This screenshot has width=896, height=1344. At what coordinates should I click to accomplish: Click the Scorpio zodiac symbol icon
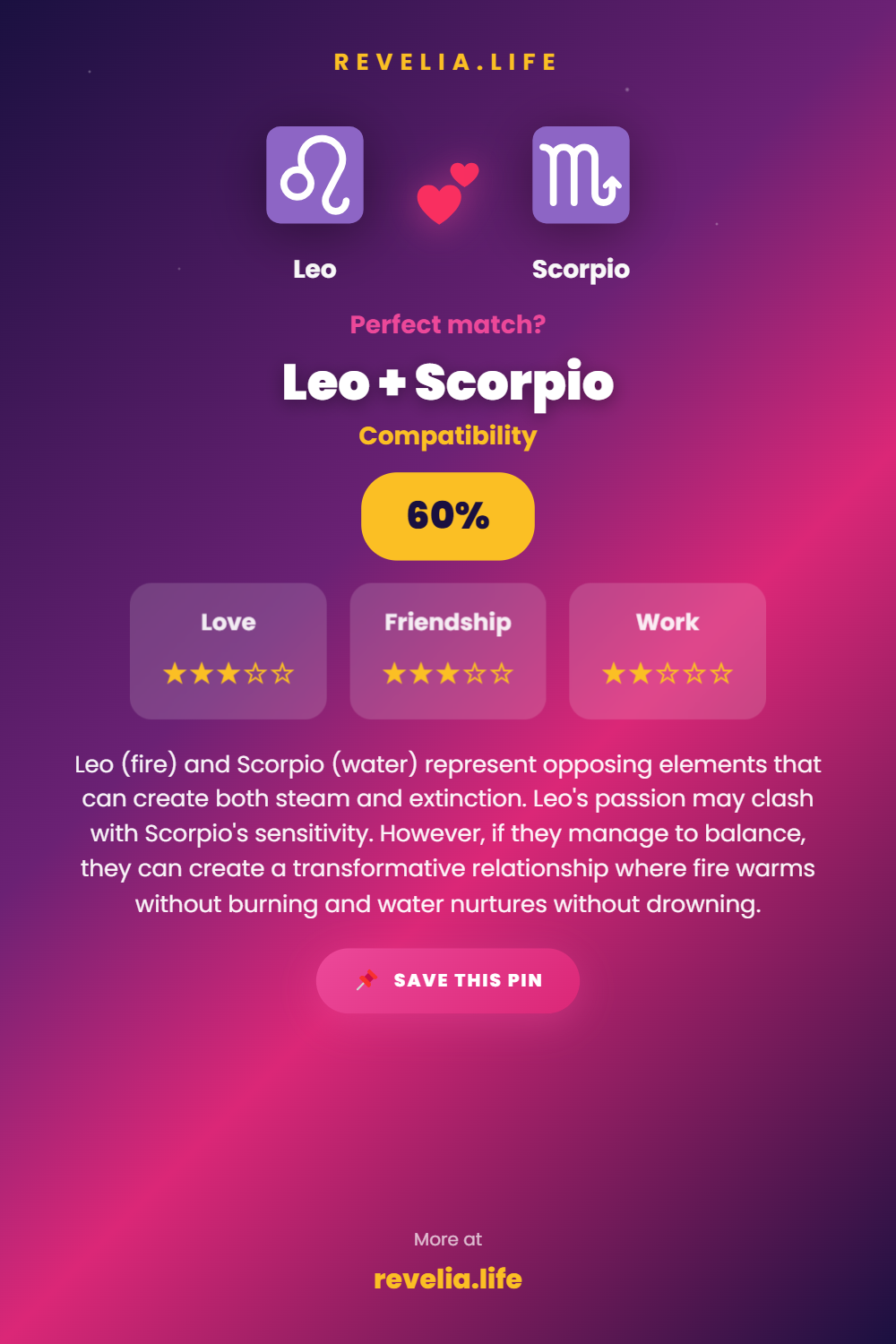point(581,175)
